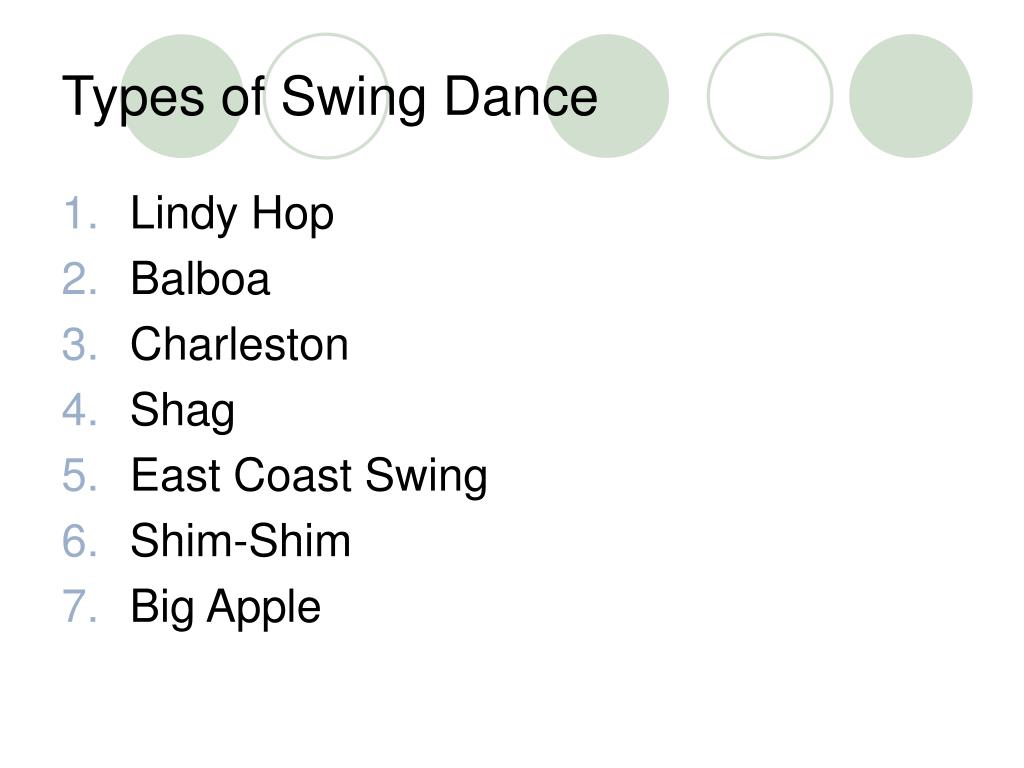
Task: Click the number 1 list marker
Action: click(x=80, y=214)
